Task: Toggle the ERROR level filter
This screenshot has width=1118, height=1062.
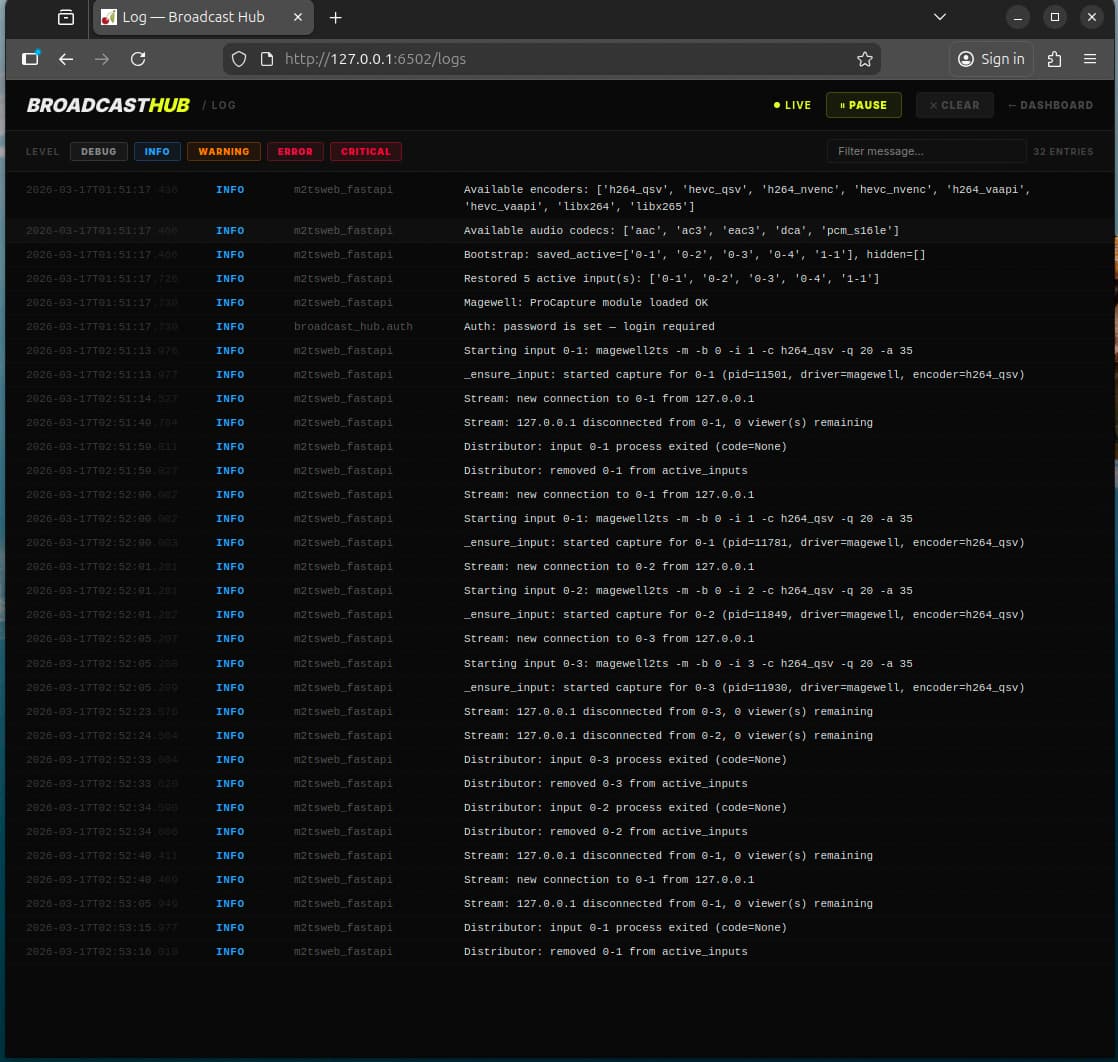Action: coord(295,152)
